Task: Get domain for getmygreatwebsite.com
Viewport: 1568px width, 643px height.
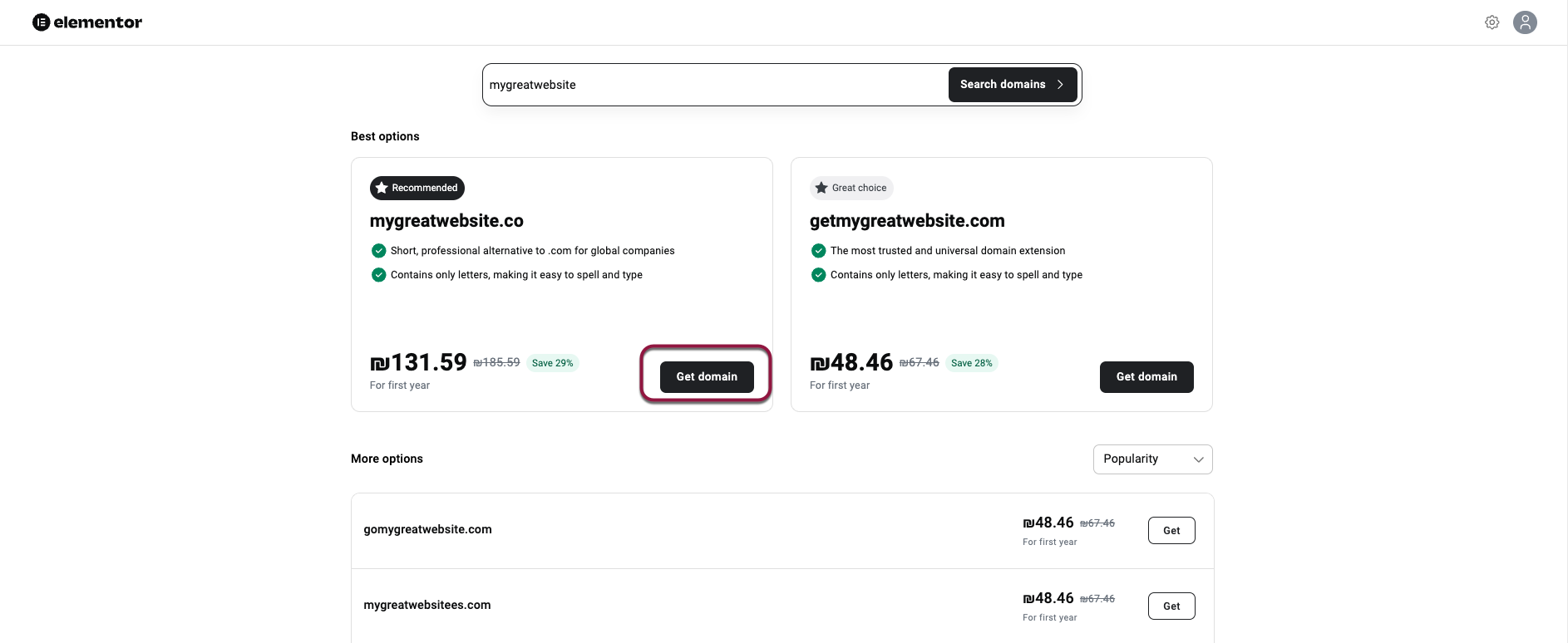Action: (1146, 377)
